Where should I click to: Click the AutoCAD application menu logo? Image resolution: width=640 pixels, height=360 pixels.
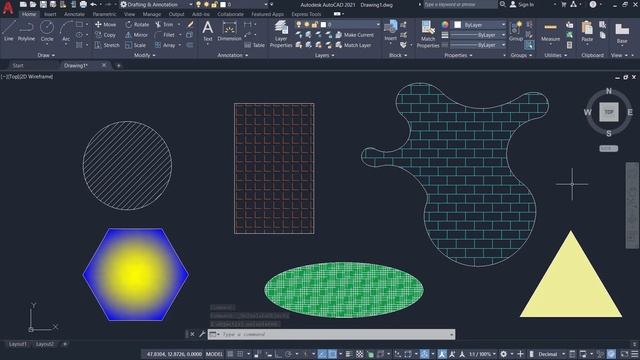coord(8,7)
